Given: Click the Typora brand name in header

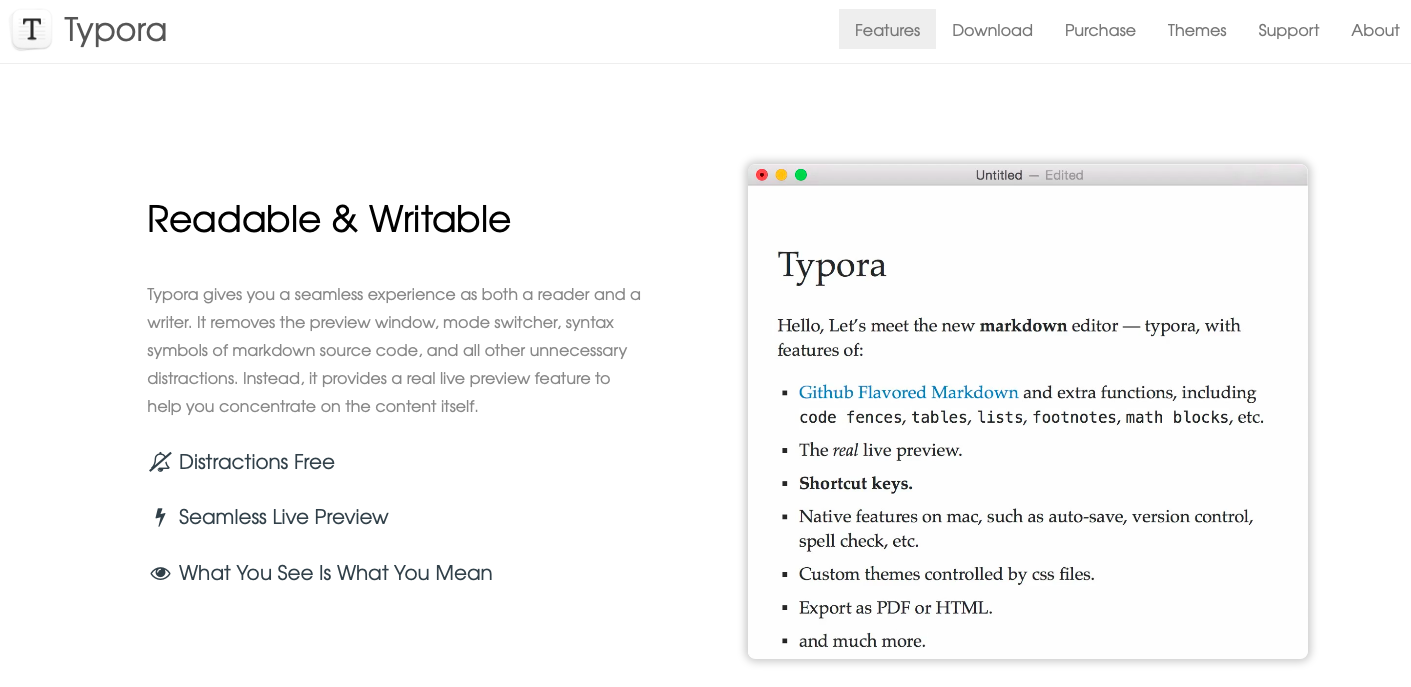Looking at the screenshot, I should click(115, 31).
